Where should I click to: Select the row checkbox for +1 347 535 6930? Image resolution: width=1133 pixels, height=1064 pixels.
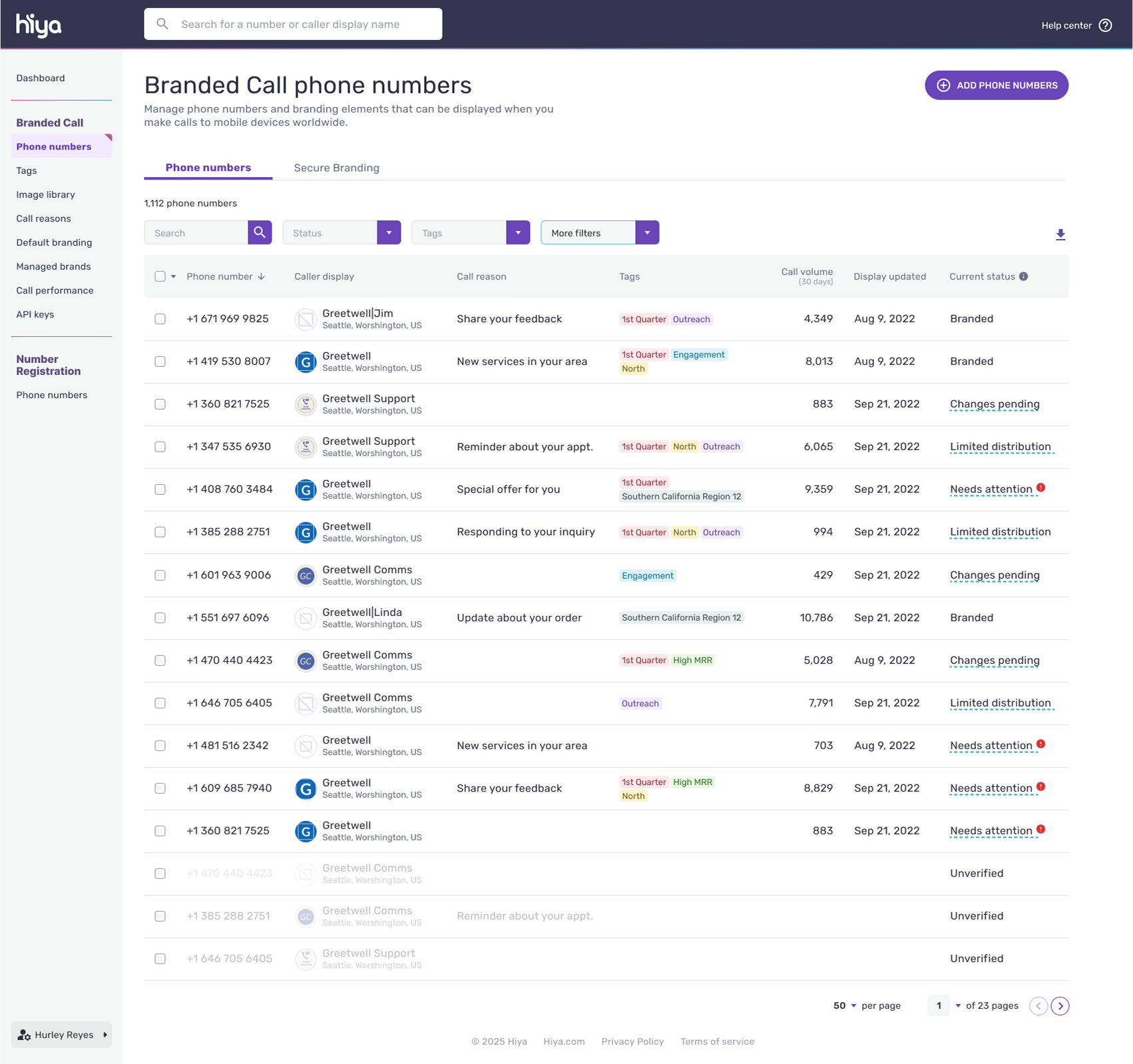(x=160, y=447)
